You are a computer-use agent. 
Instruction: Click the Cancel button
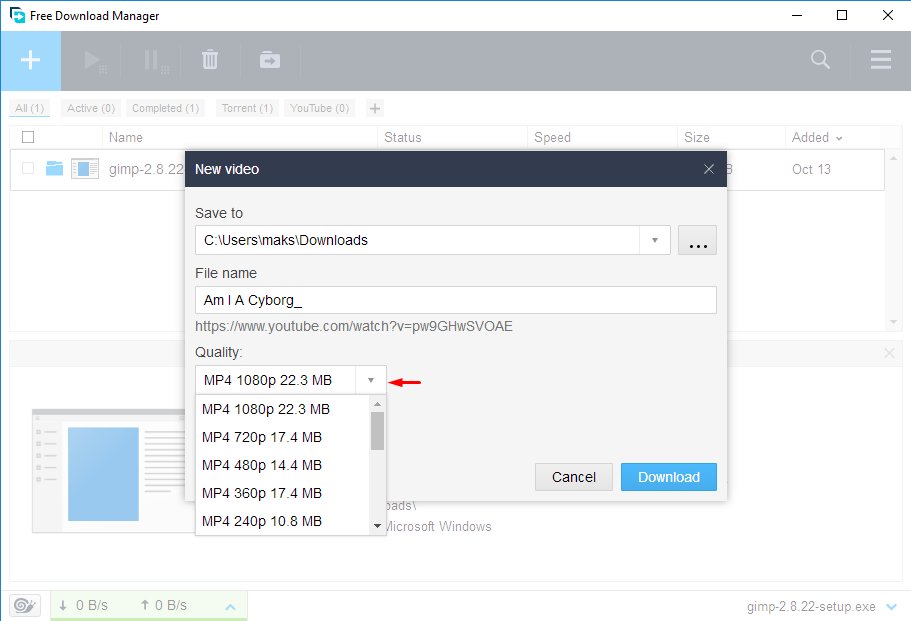pos(573,477)
